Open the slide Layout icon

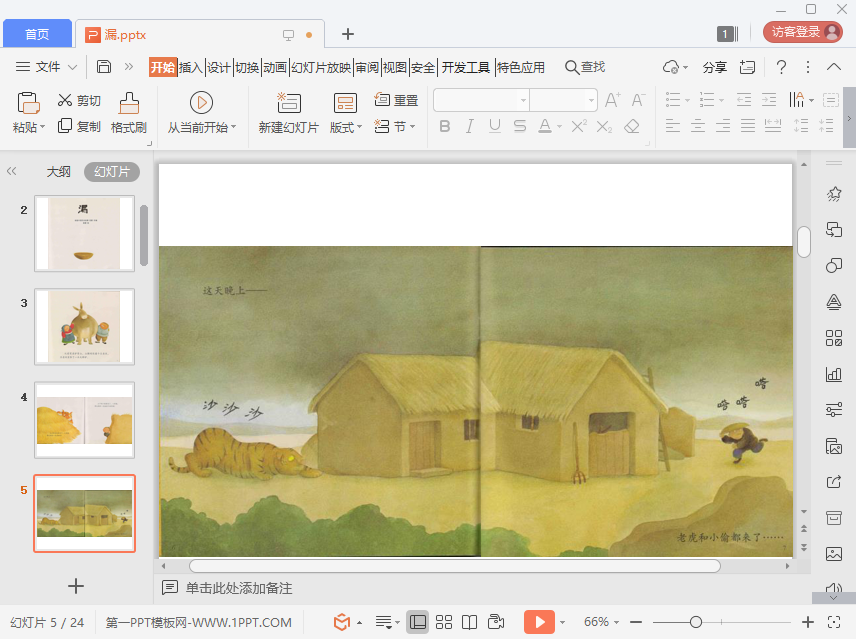pos(345,103)
